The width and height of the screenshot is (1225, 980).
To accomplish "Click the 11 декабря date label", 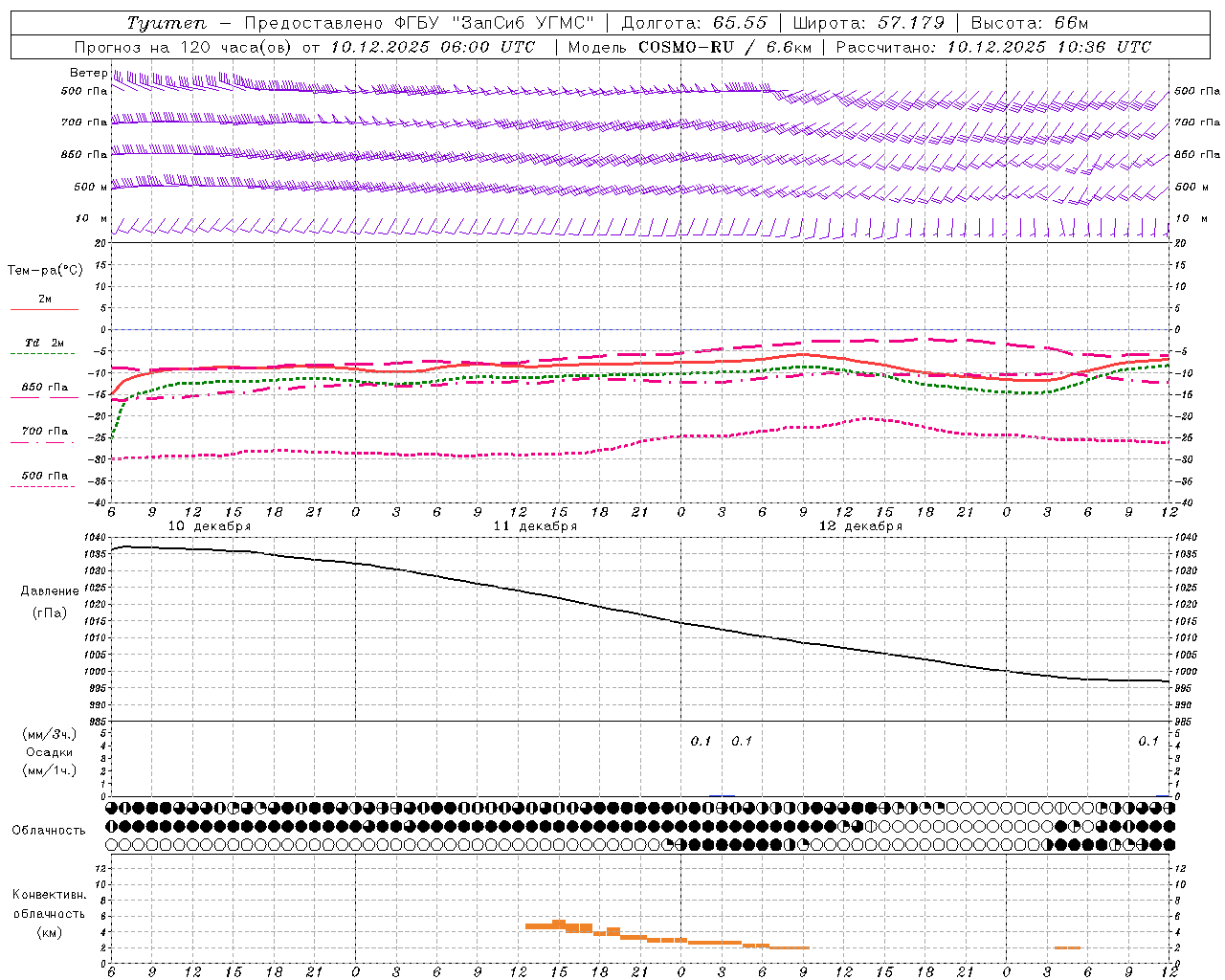I will (x=536, y=526).
